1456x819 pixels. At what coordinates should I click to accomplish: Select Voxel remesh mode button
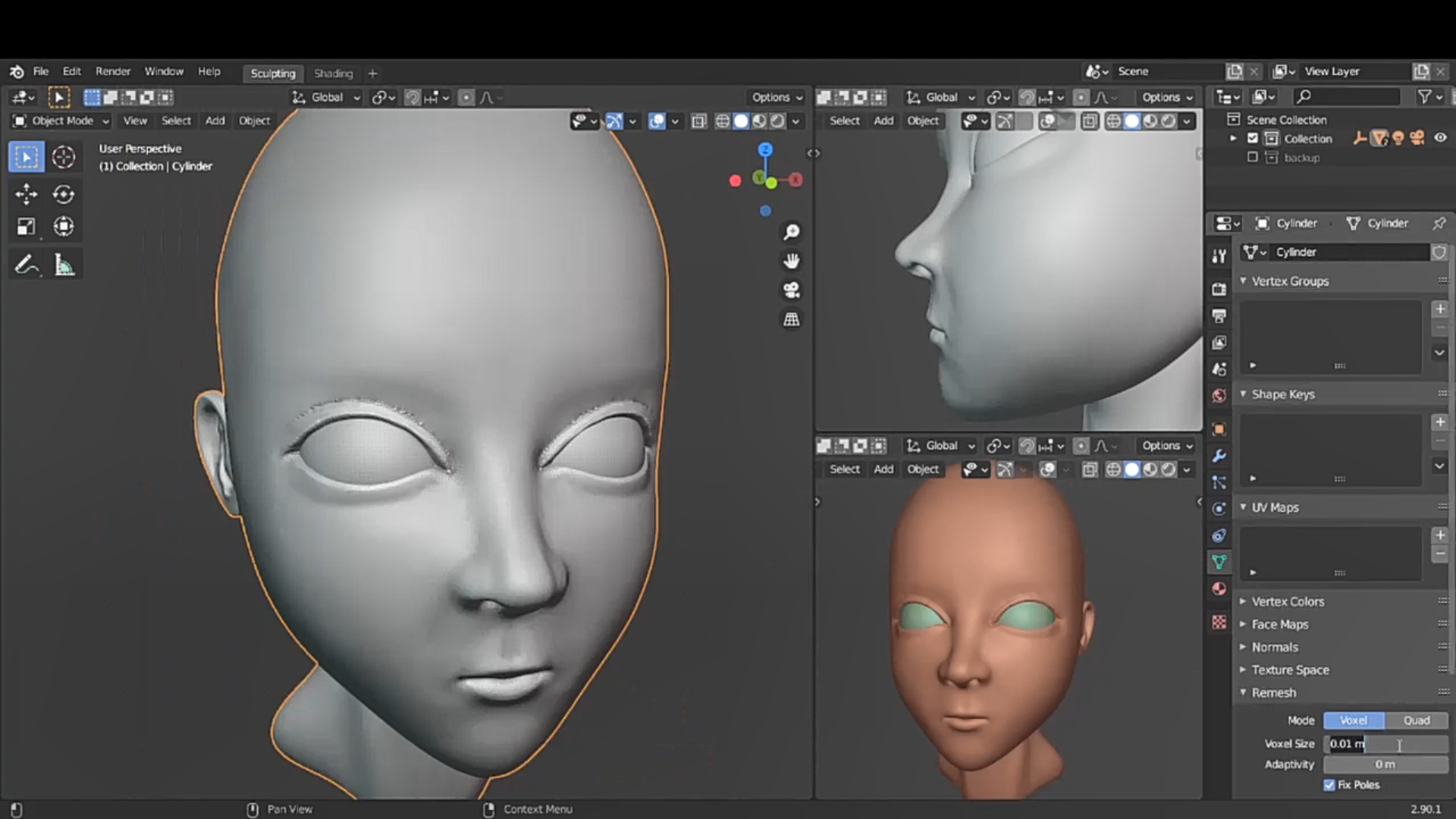[1354, 720]
